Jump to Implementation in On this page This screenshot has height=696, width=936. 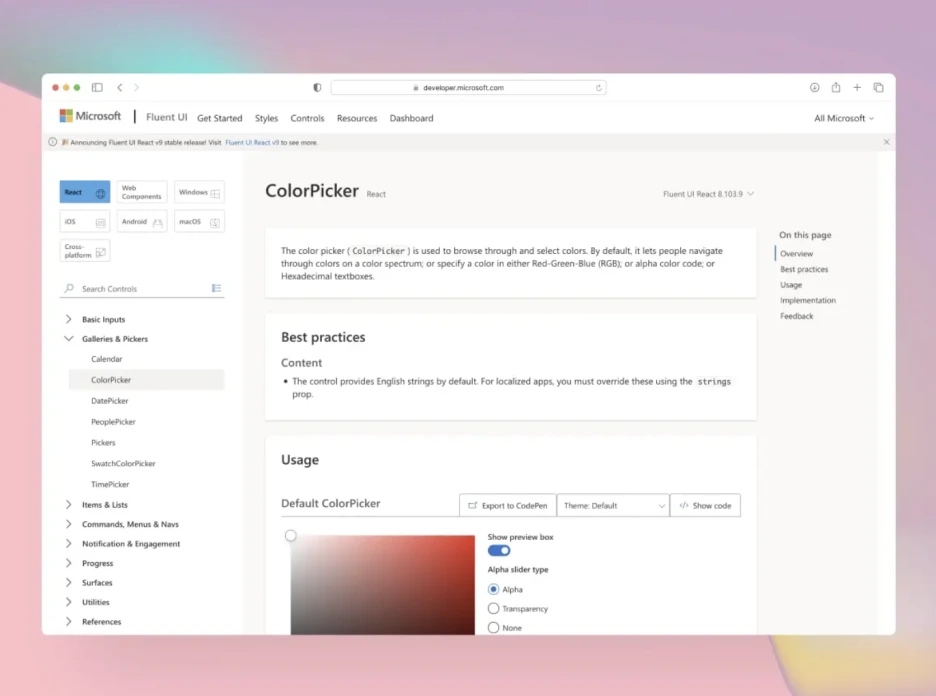(808, 300)
